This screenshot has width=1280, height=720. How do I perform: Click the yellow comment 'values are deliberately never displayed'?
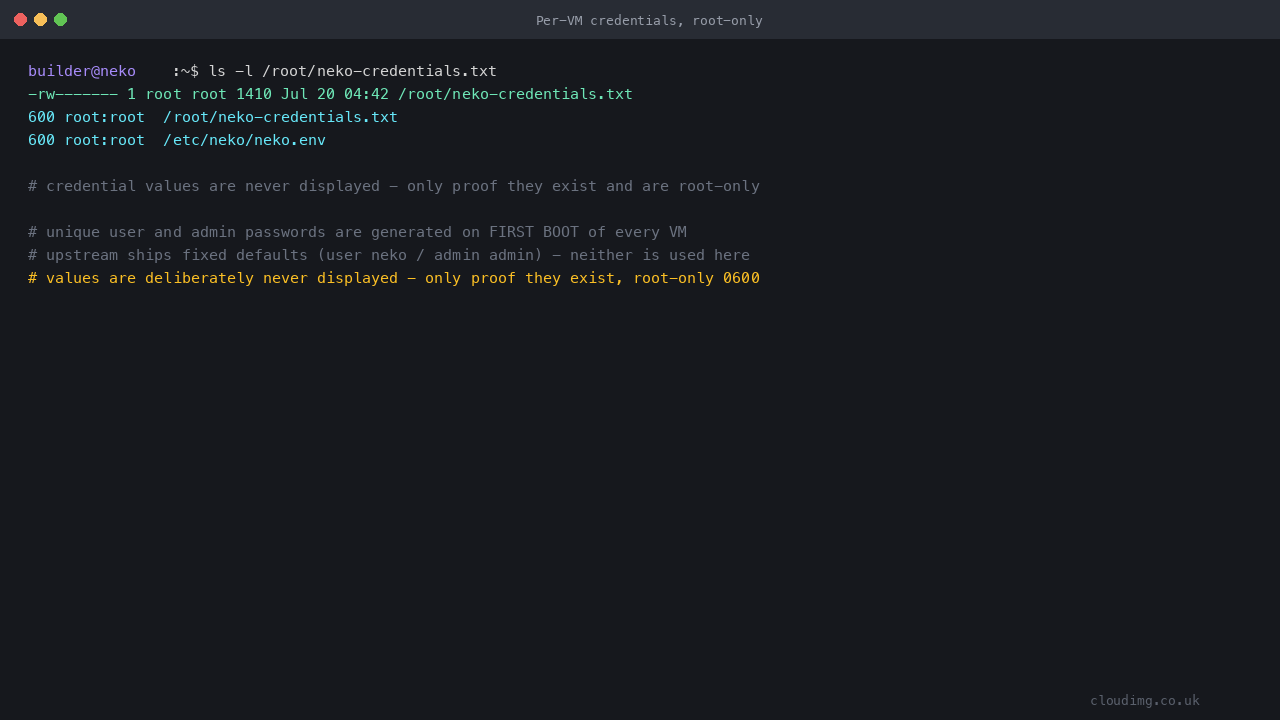pyautogui.click(x=394, y=278)
